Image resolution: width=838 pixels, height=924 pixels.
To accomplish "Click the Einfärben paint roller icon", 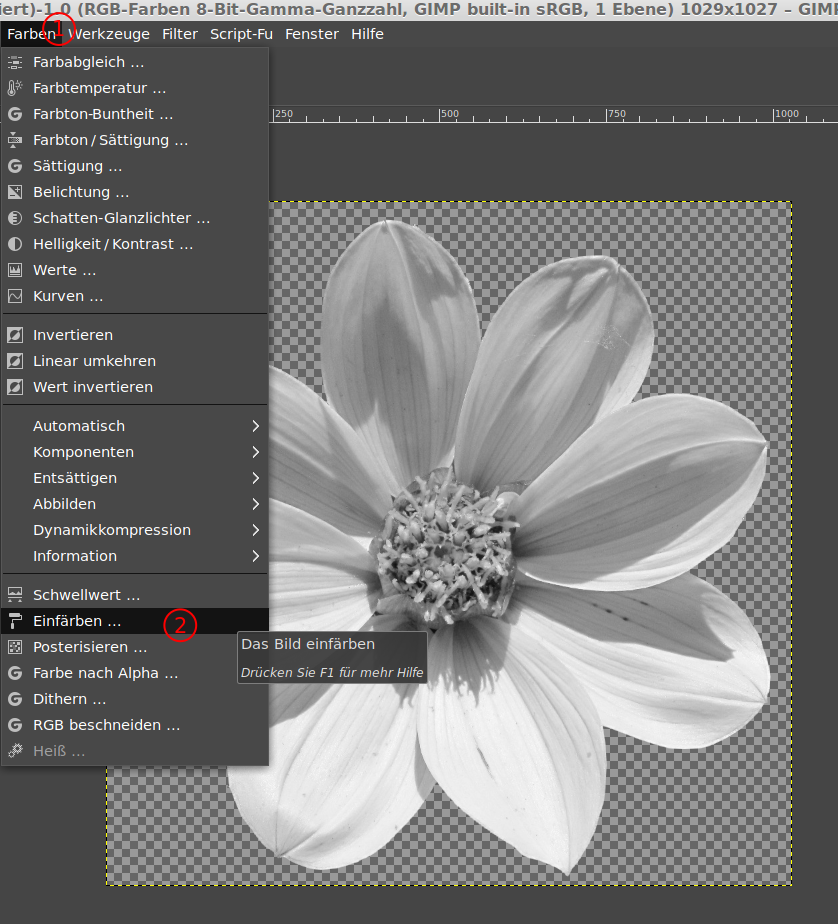I will coord(15,621).
